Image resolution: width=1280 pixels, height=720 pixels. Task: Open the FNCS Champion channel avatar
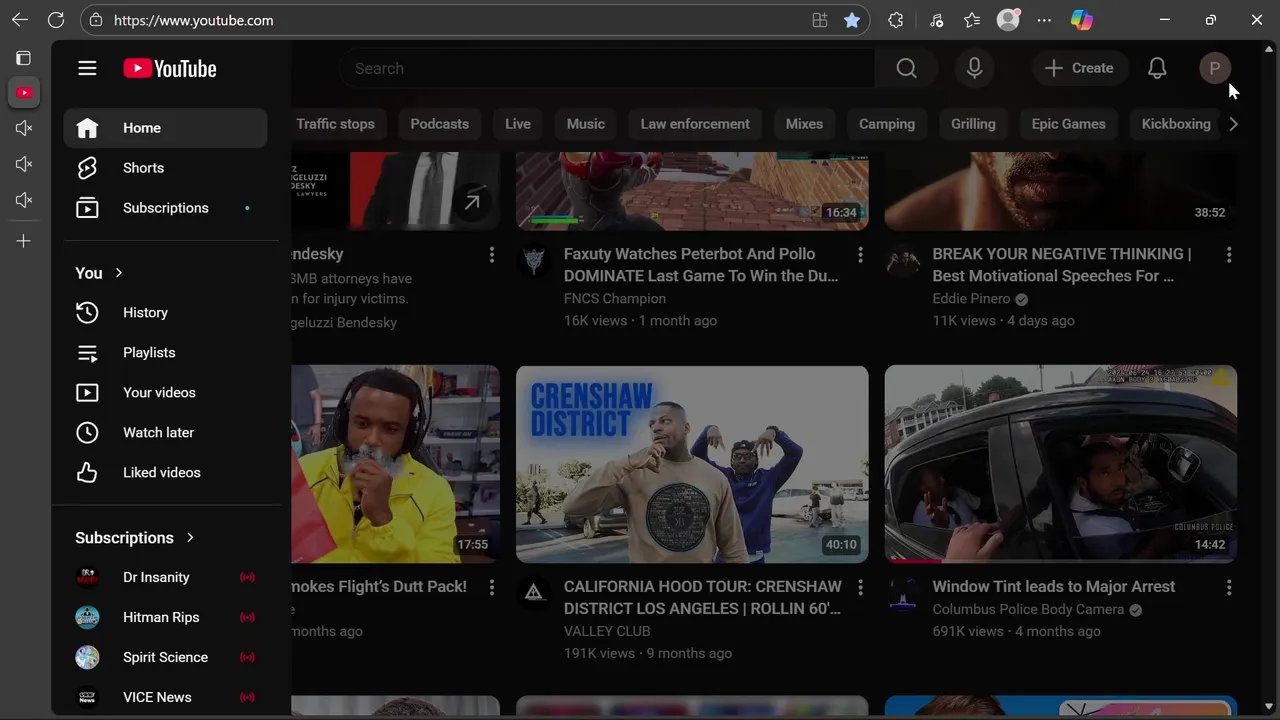534,262
